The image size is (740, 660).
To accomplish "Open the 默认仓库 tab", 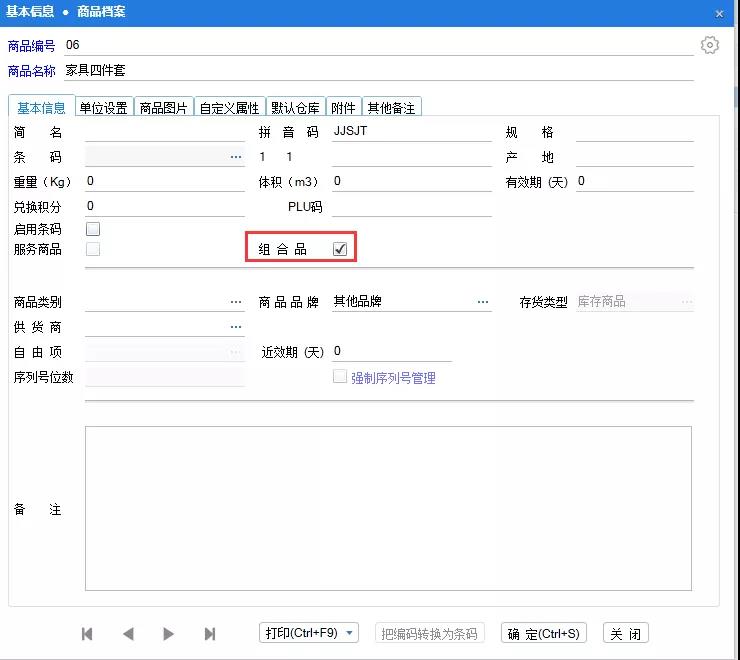I will coord(295,108).
